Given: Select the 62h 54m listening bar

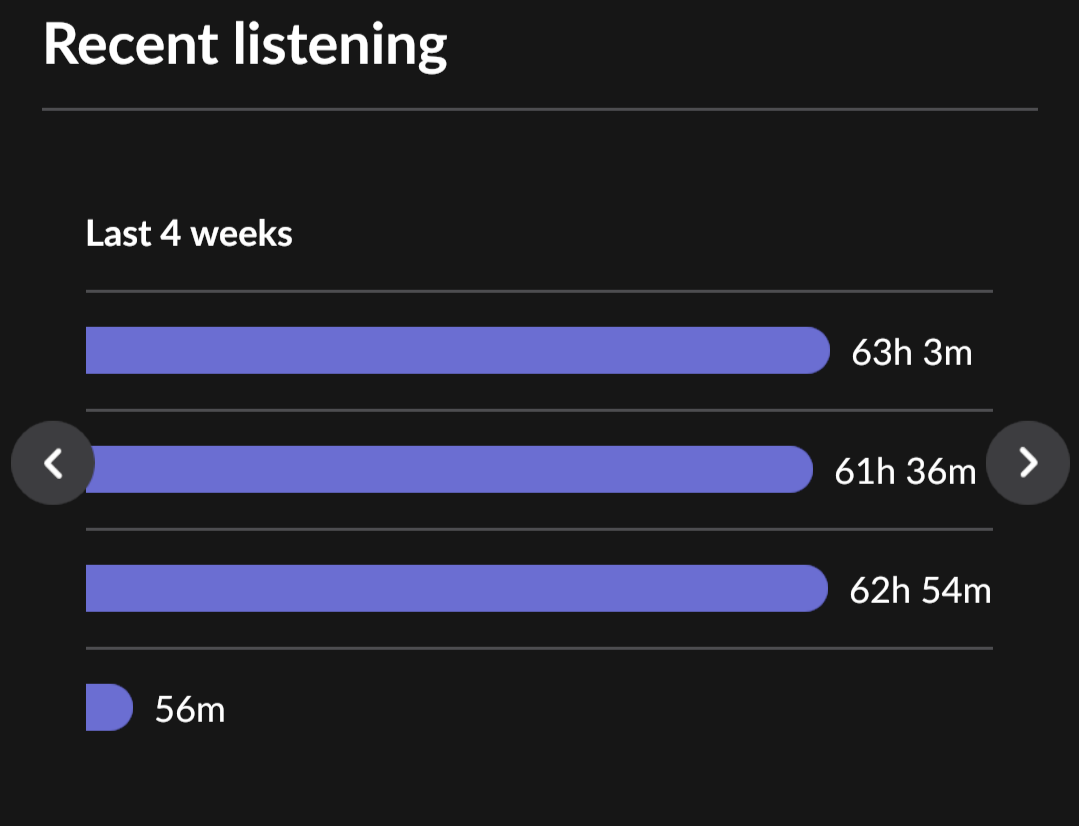Looking at the screenshot, I should pos(457,589).
